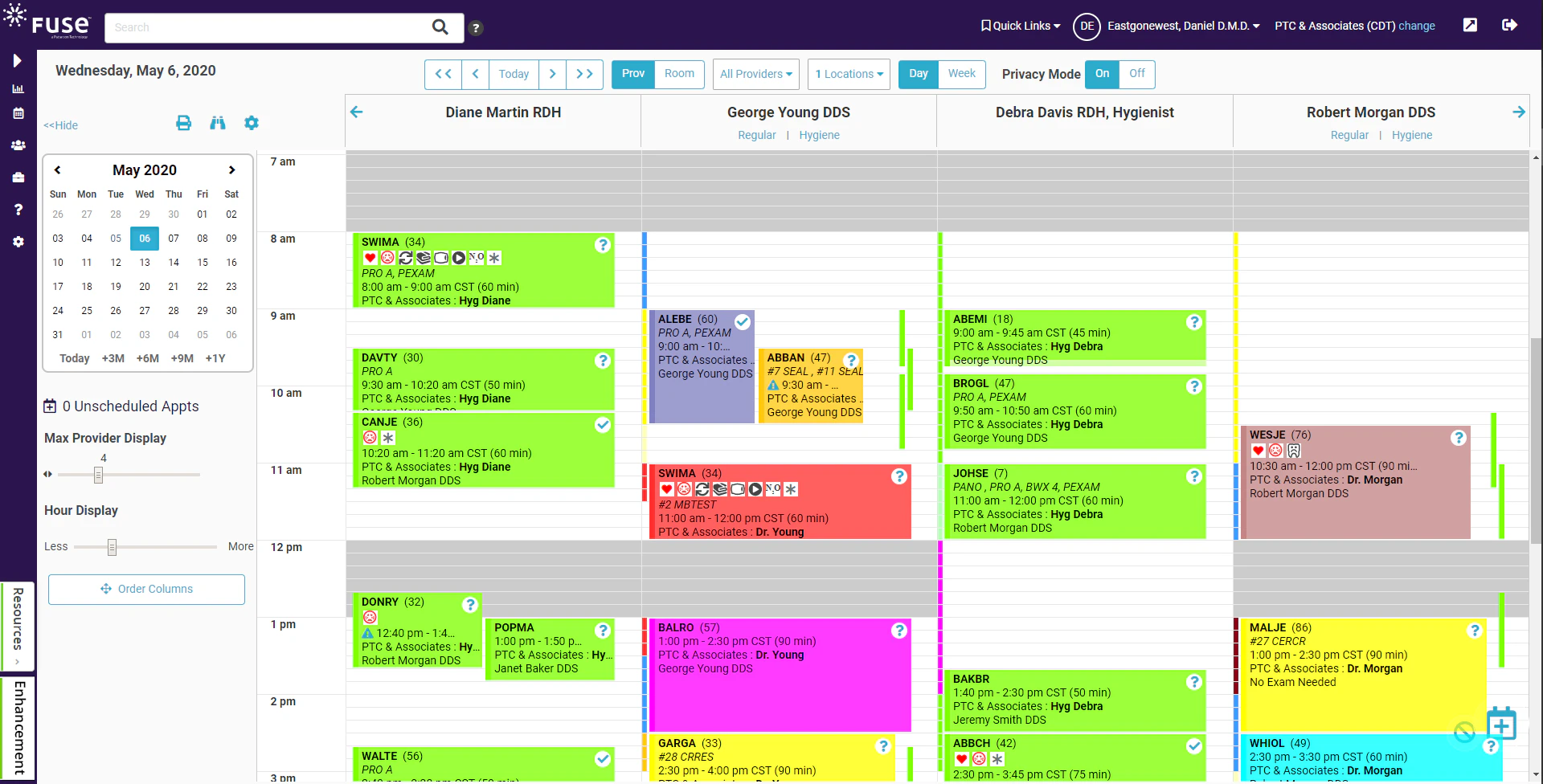The image size is (1543, 784).
Task: Click the Today navigation button
Action: click(514, 74)
